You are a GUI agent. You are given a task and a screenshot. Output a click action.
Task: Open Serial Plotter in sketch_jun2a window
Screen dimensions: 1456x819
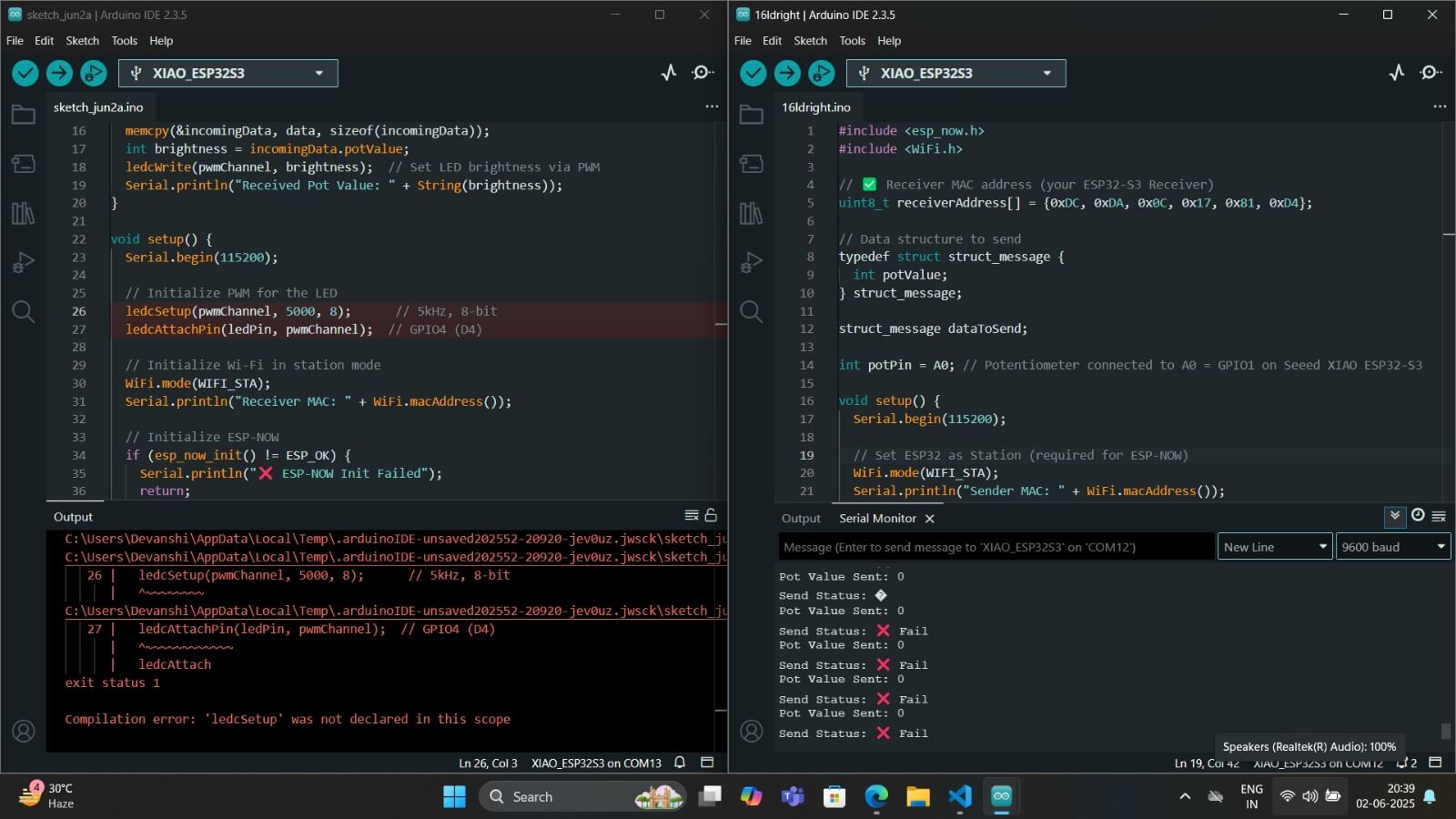click(669, 73)
